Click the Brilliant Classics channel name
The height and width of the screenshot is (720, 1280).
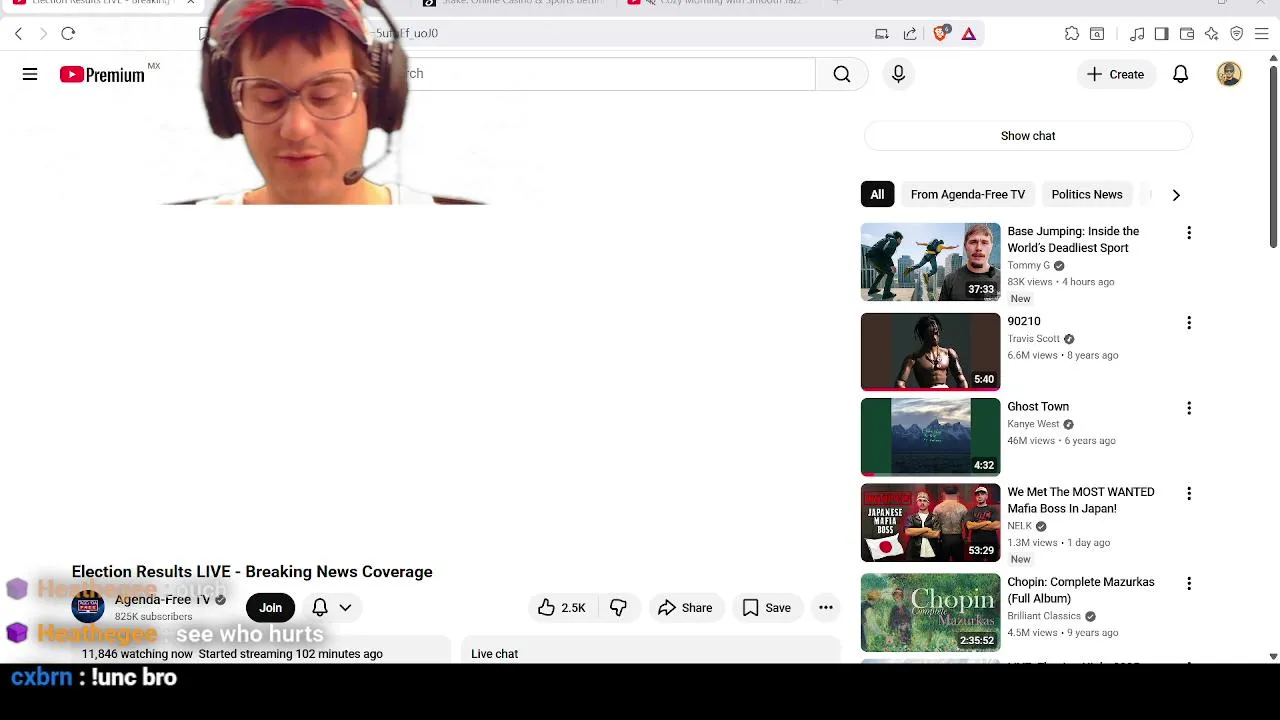pyautogui.click(x=1044, y=616)
